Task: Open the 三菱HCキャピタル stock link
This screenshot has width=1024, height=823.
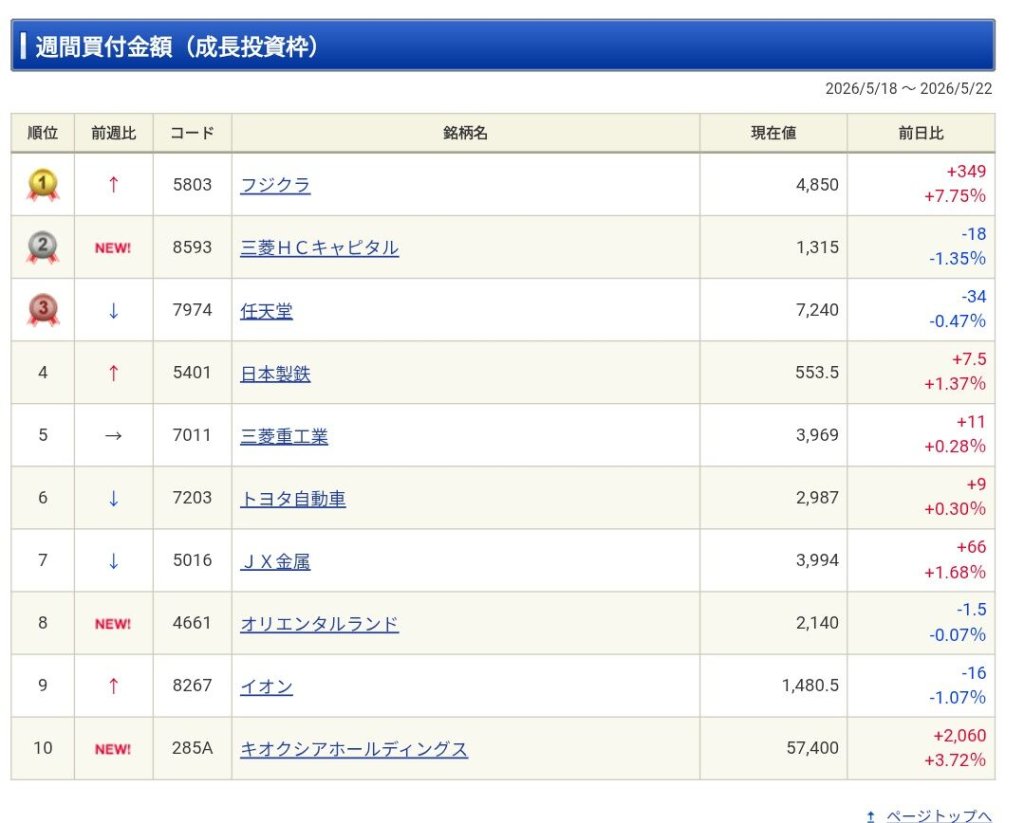Action: tap(319, 248)
